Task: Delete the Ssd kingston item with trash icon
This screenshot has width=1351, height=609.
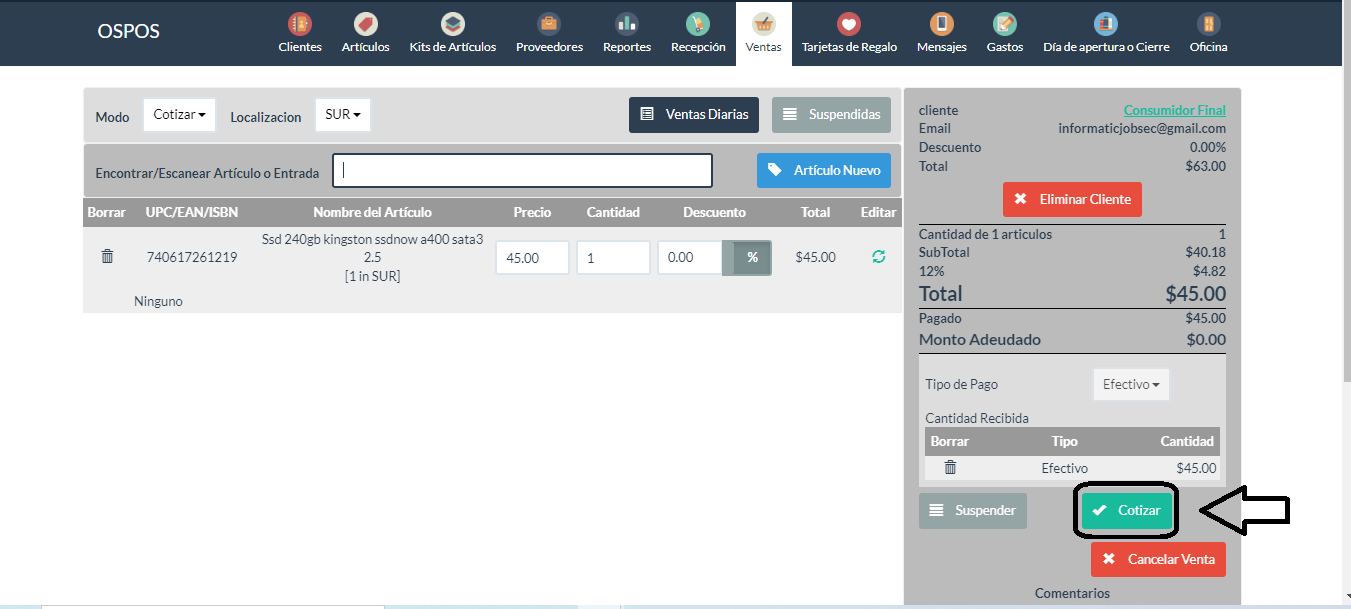Action: (x=107, y=257)
